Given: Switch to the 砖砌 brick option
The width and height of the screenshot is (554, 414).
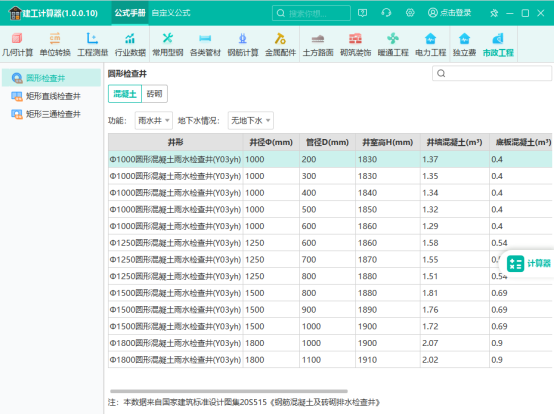Looking at the screenshot, I should pyautogui.click(x=154, y=94).
